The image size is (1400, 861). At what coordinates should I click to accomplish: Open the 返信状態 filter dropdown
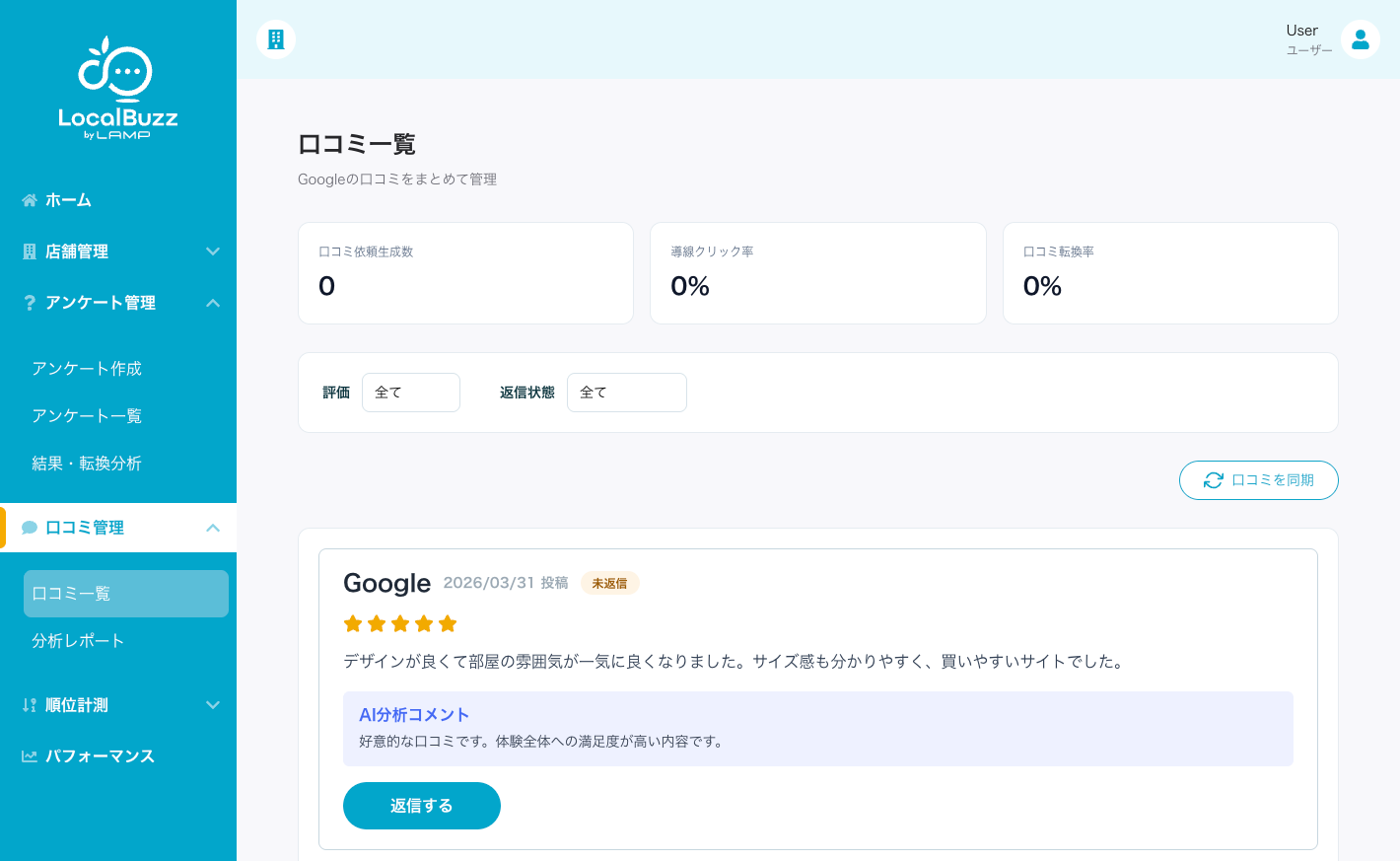[x=626, y=393]
